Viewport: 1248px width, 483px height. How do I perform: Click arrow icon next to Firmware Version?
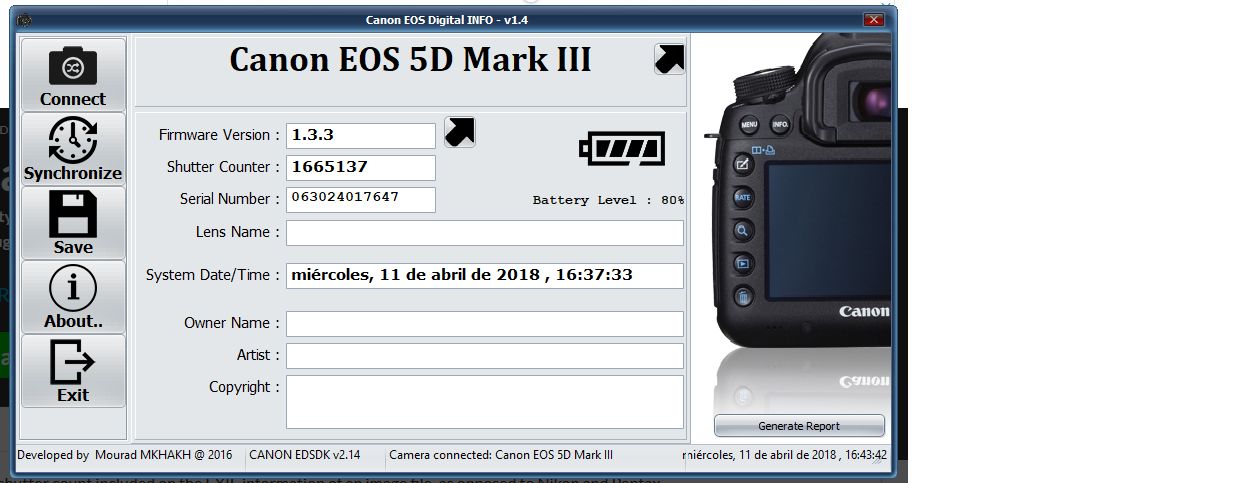pos(459,132)
